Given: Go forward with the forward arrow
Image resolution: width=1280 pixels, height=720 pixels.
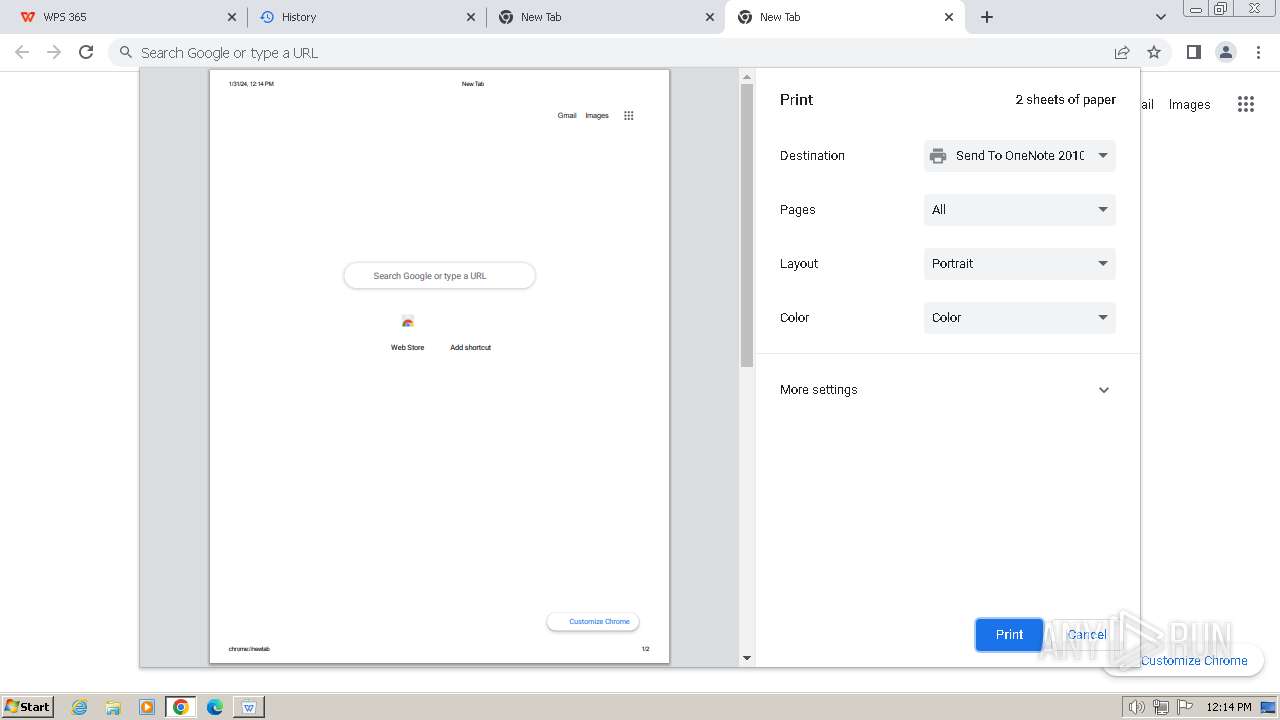Looking at the screenshot, I should 54,52.
